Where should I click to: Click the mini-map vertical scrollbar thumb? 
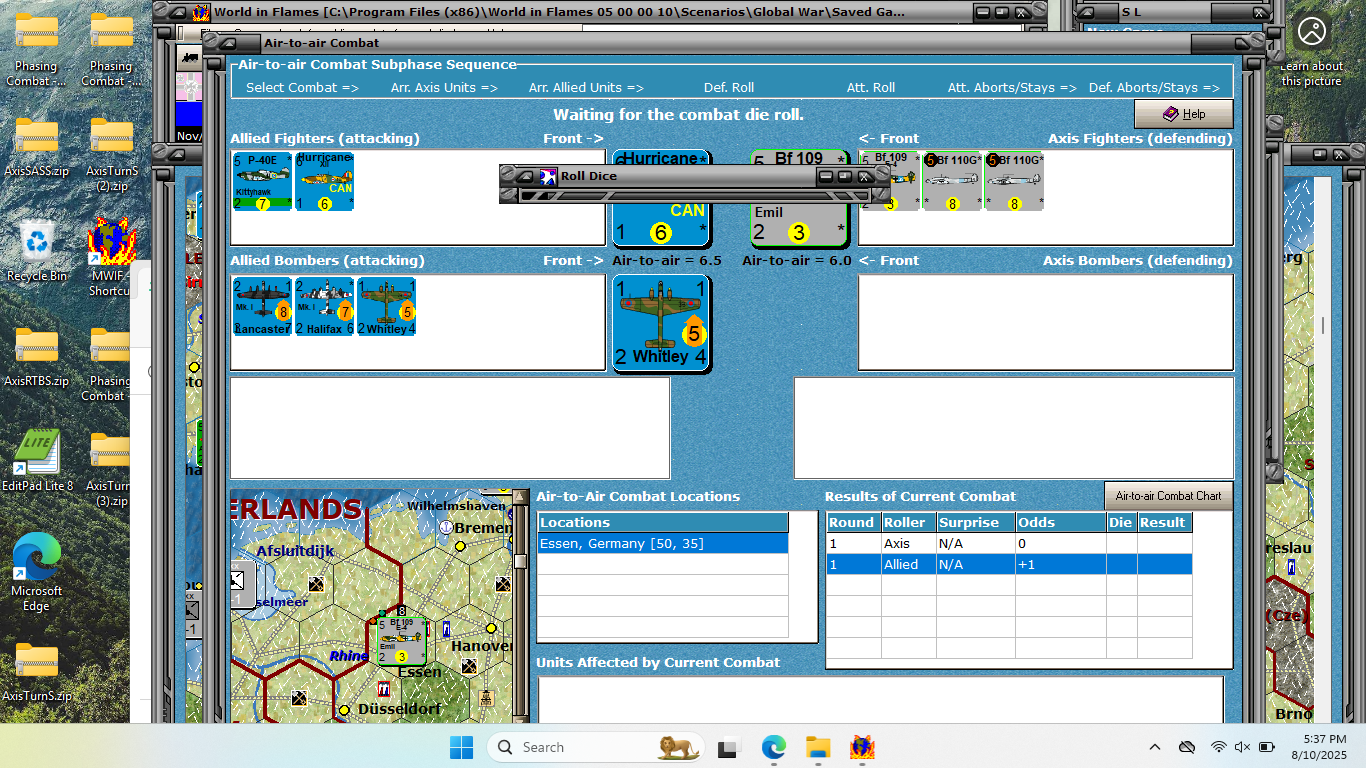520,560
